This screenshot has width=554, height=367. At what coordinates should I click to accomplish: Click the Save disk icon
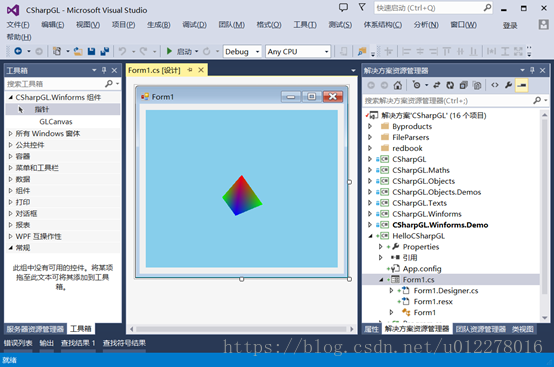[91, 52]
